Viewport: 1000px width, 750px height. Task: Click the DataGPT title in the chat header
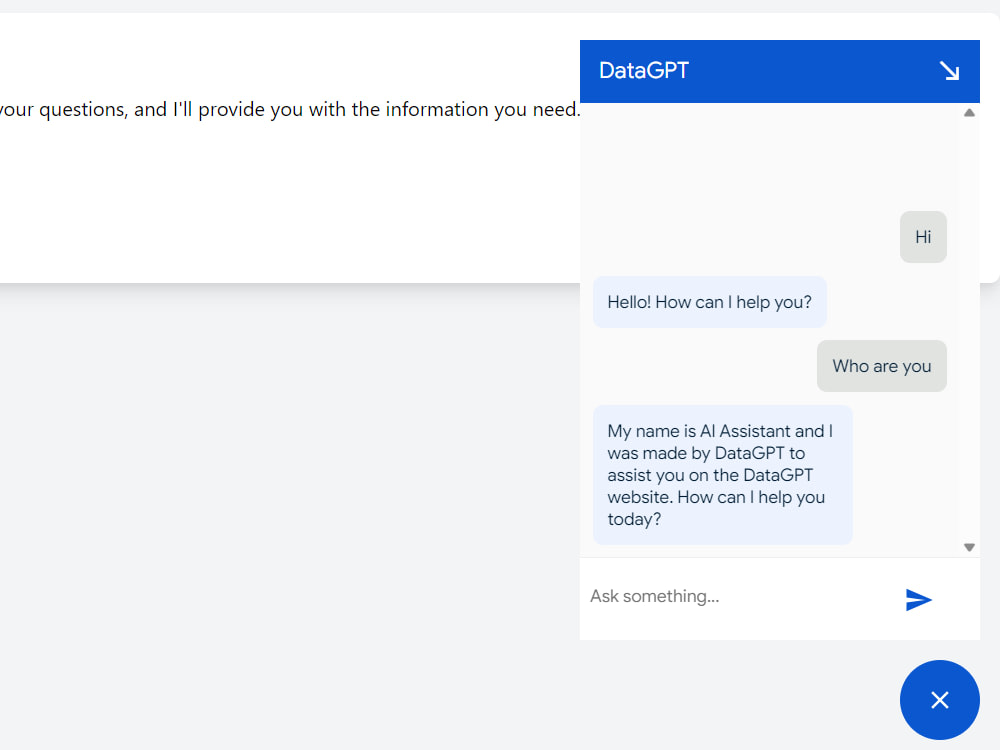click(644, 70)
